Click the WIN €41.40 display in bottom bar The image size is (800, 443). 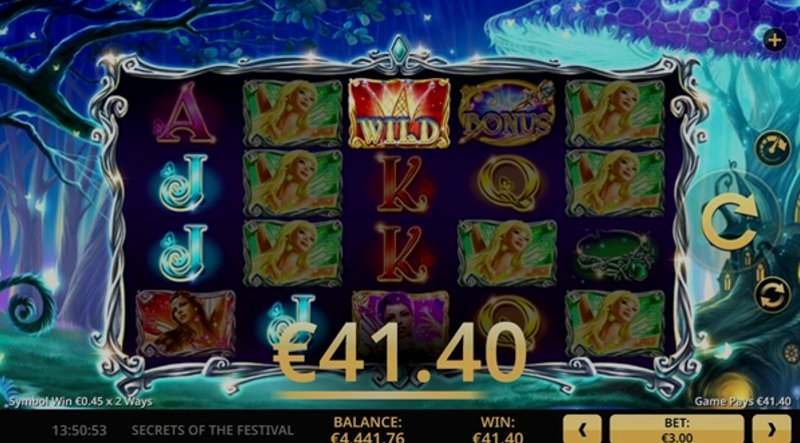coord(497,429)
